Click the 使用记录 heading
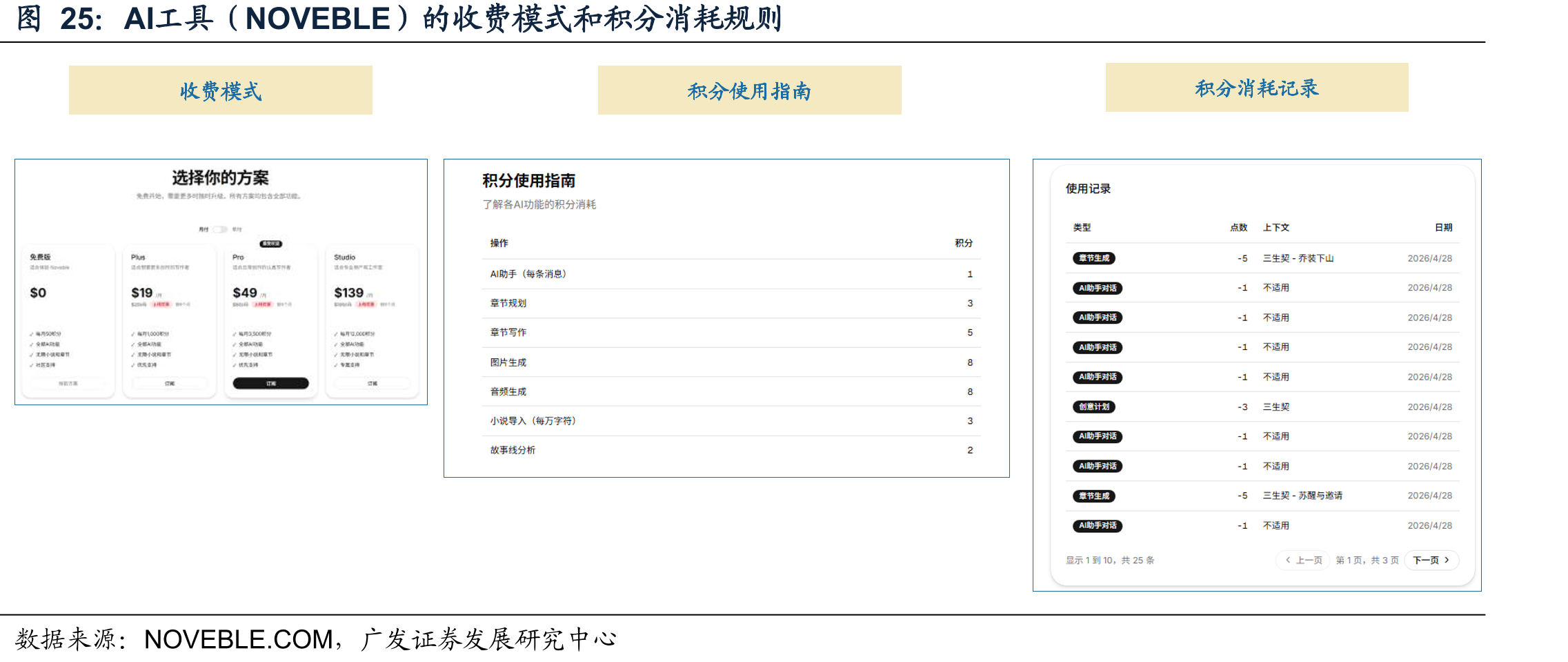The height and width of the screenshot is (662, 1568). pos(1088,188)
